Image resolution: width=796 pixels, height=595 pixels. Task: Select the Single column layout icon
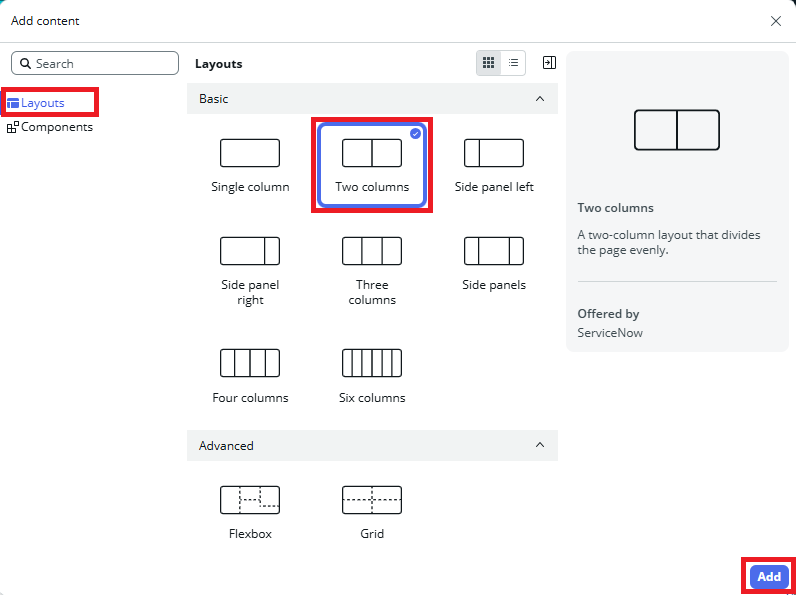point(250,153)
